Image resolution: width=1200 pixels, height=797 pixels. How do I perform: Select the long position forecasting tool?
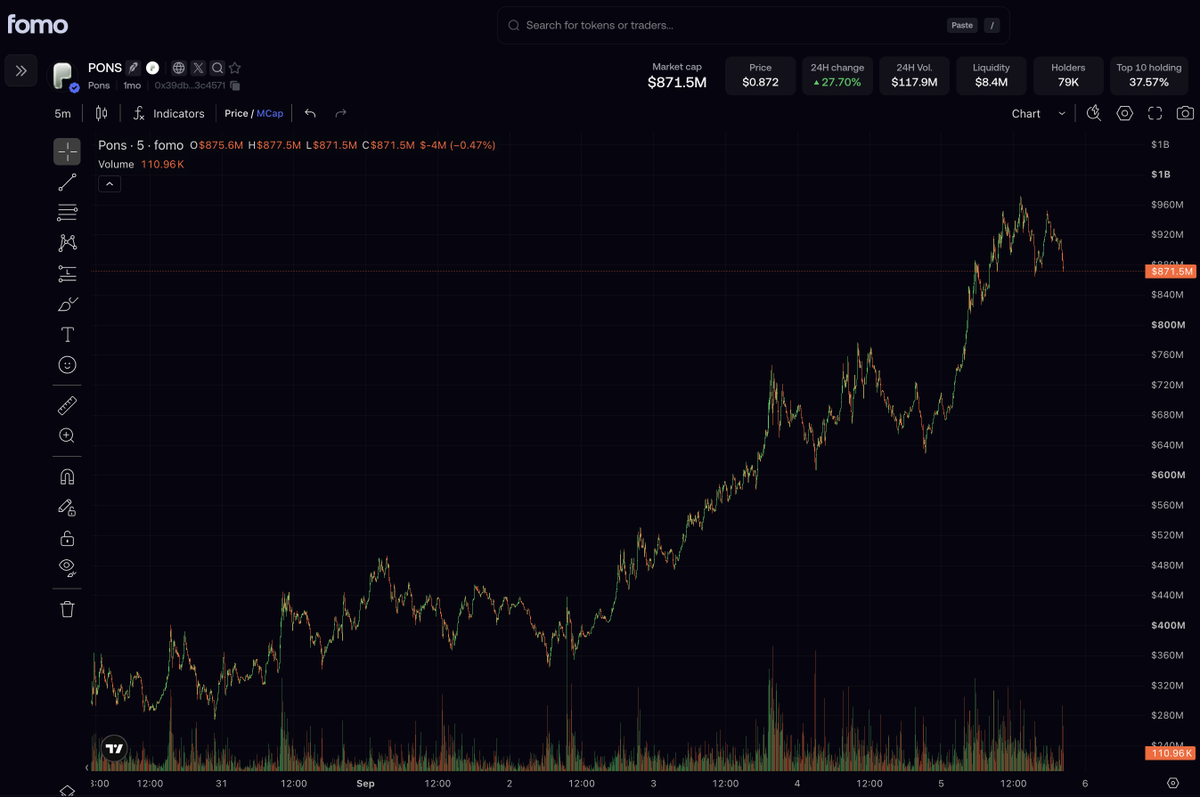point(67,273)
